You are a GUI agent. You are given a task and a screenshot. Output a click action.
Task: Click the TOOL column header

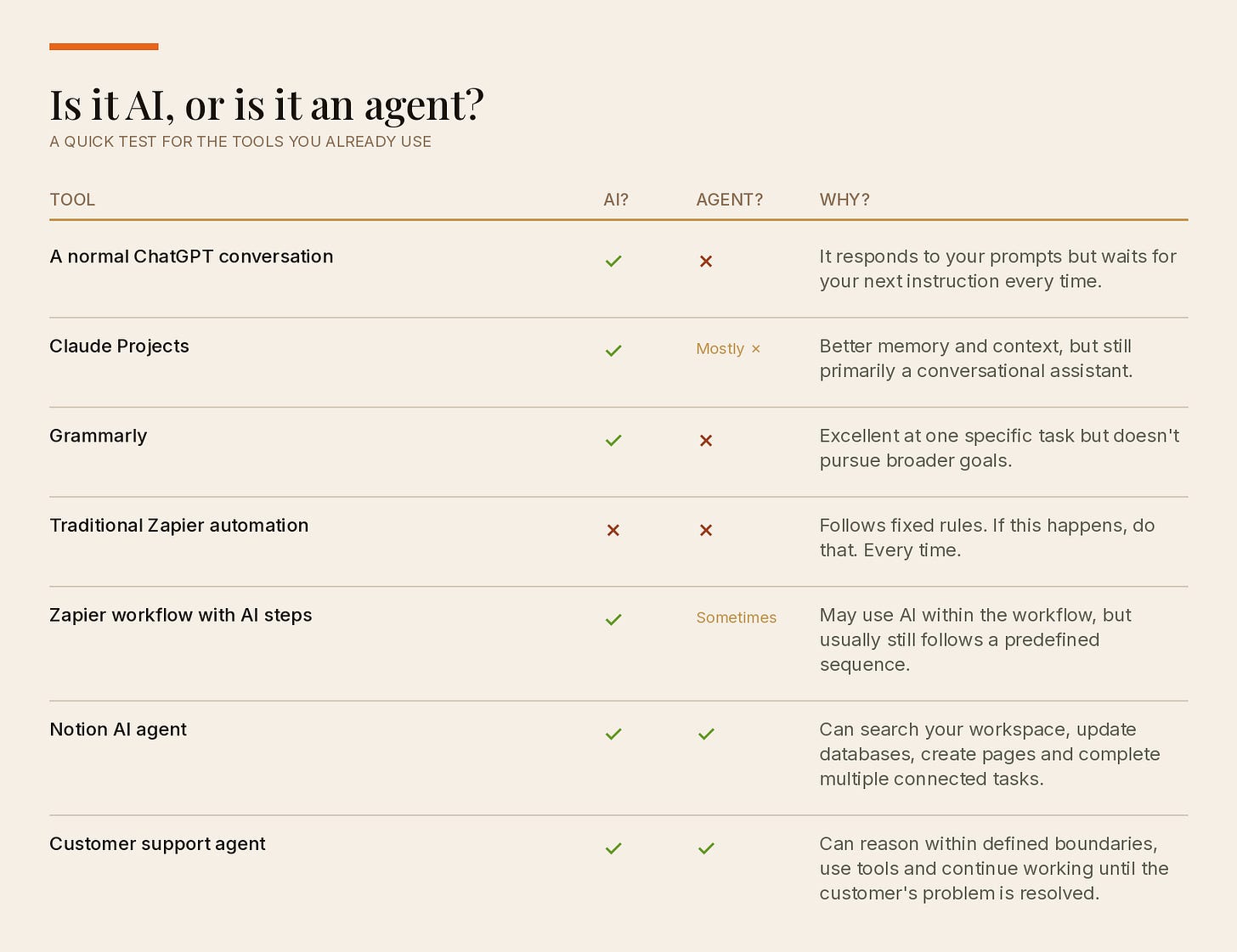[x=72, y=200]
